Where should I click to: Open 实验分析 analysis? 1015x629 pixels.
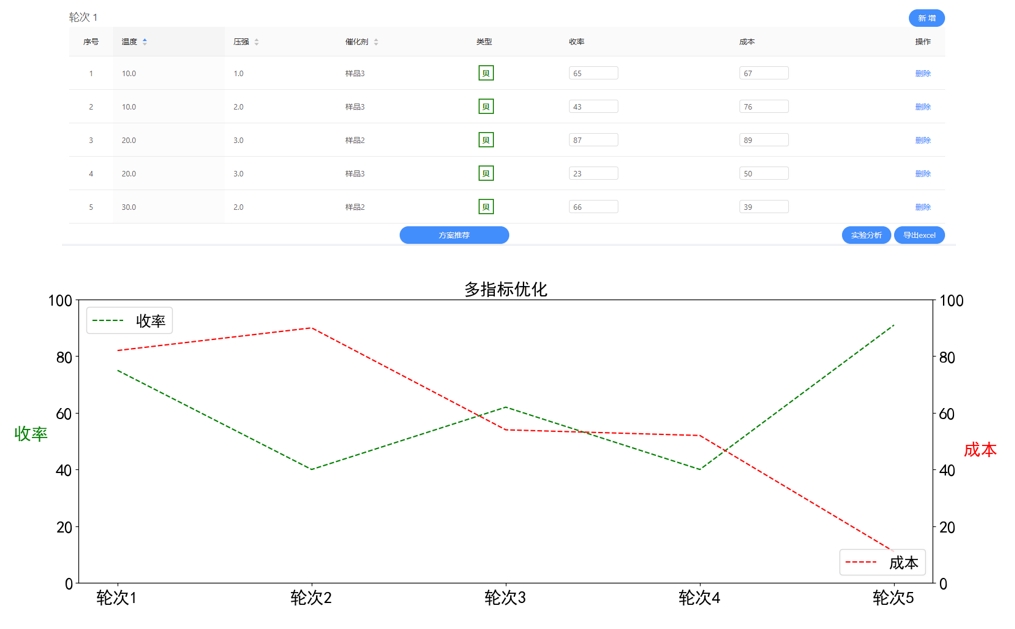coord(866,236)
